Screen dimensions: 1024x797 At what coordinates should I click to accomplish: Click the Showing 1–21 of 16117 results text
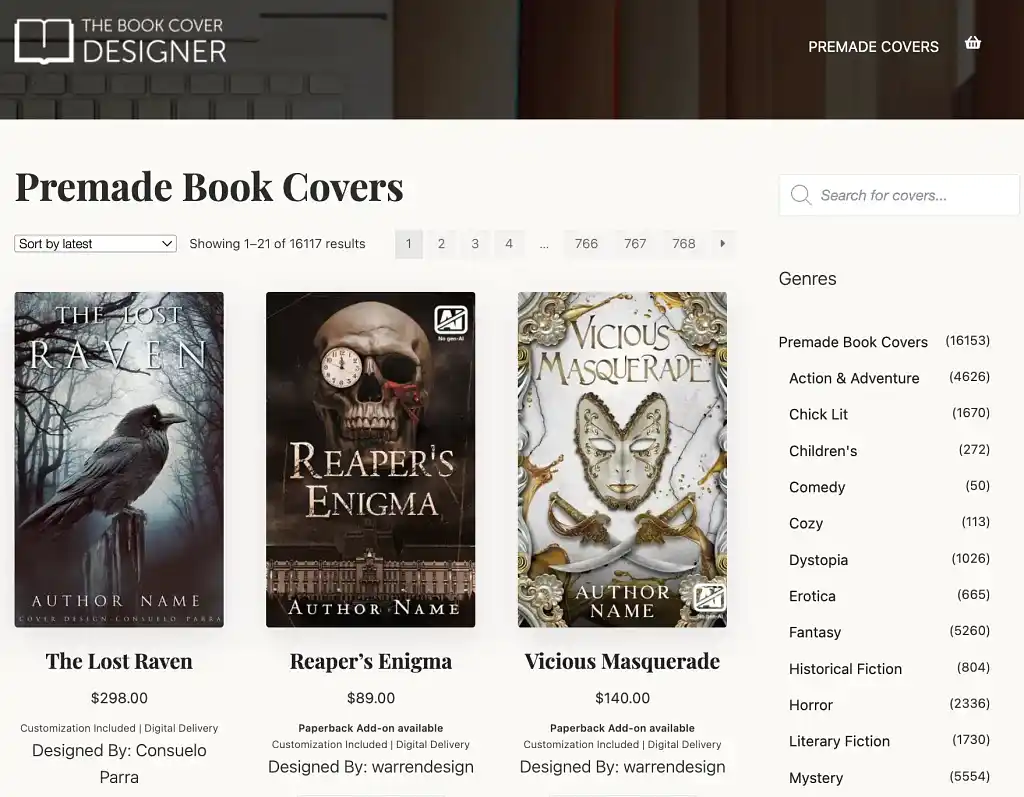pos(278,244)
